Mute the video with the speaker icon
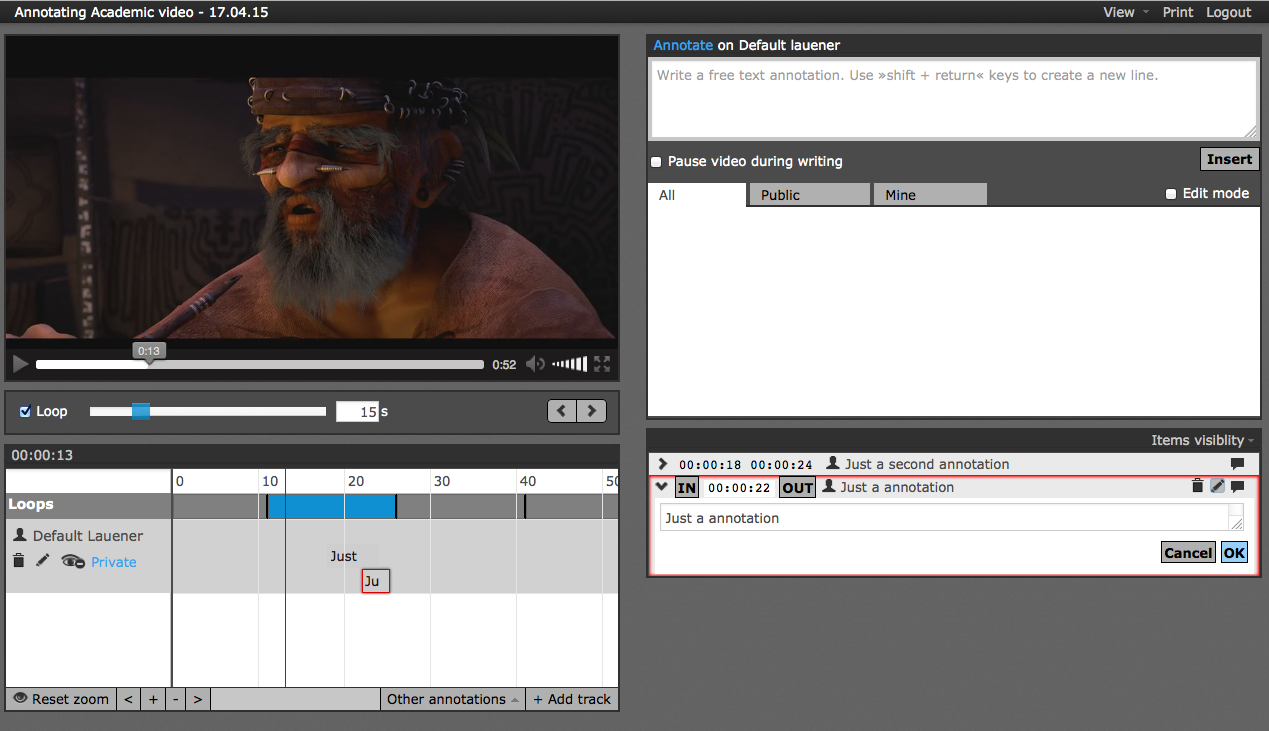 (536, 364)
